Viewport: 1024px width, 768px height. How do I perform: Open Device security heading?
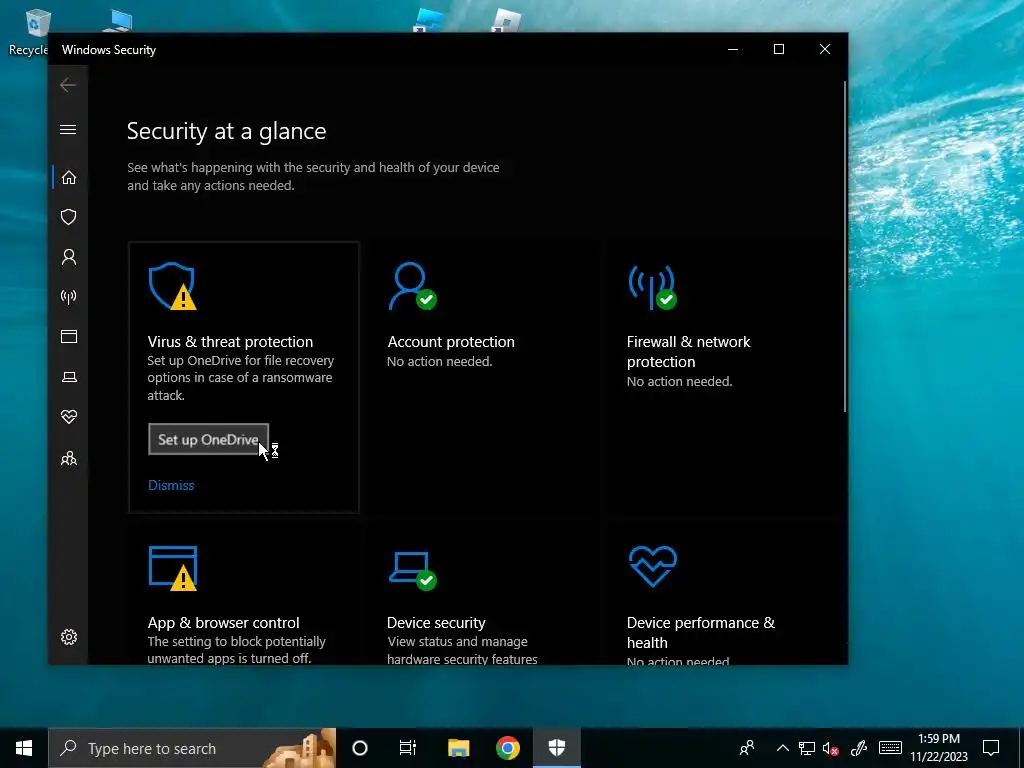click(436, 622)
